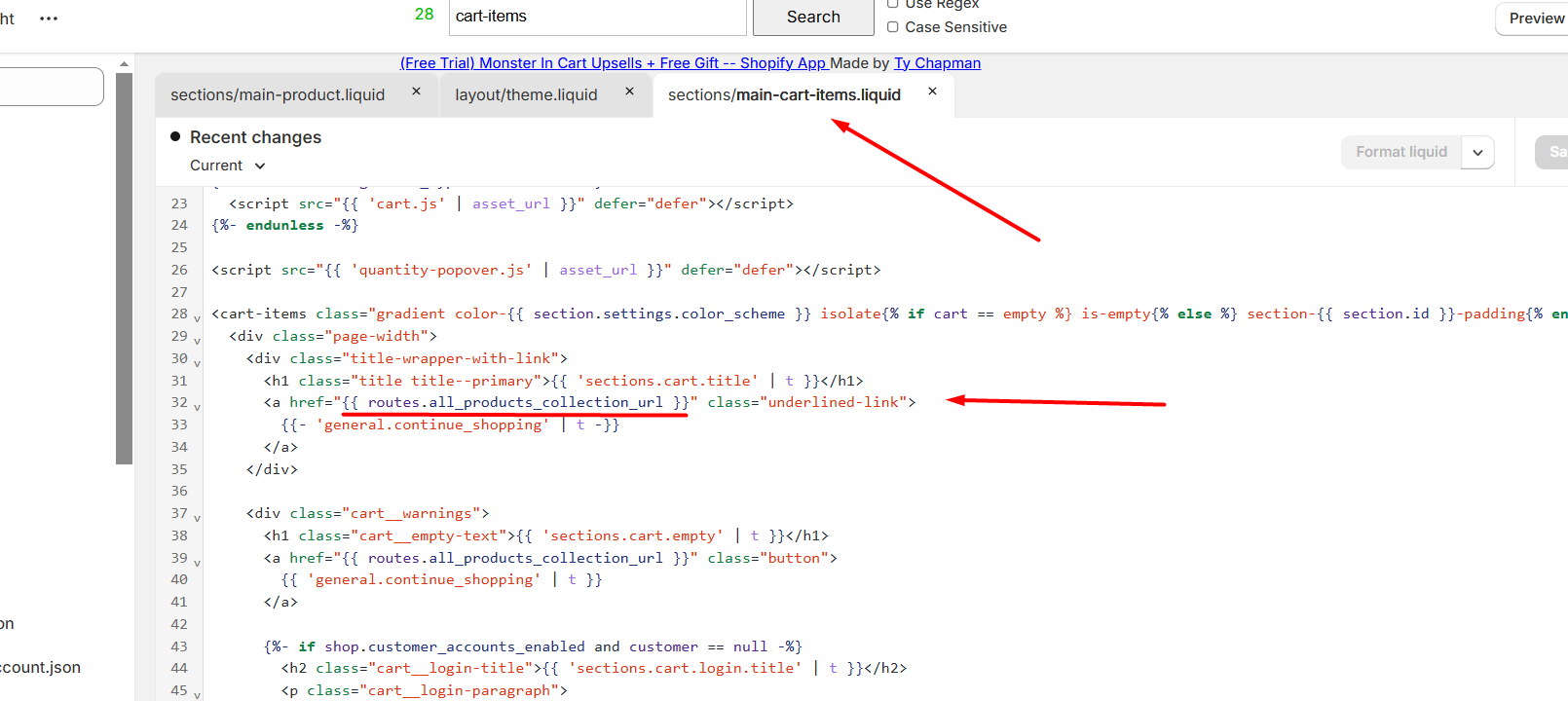Click the partially visible Save button
Viewport: 1568px width, 701px height.
coord(1552,152)
